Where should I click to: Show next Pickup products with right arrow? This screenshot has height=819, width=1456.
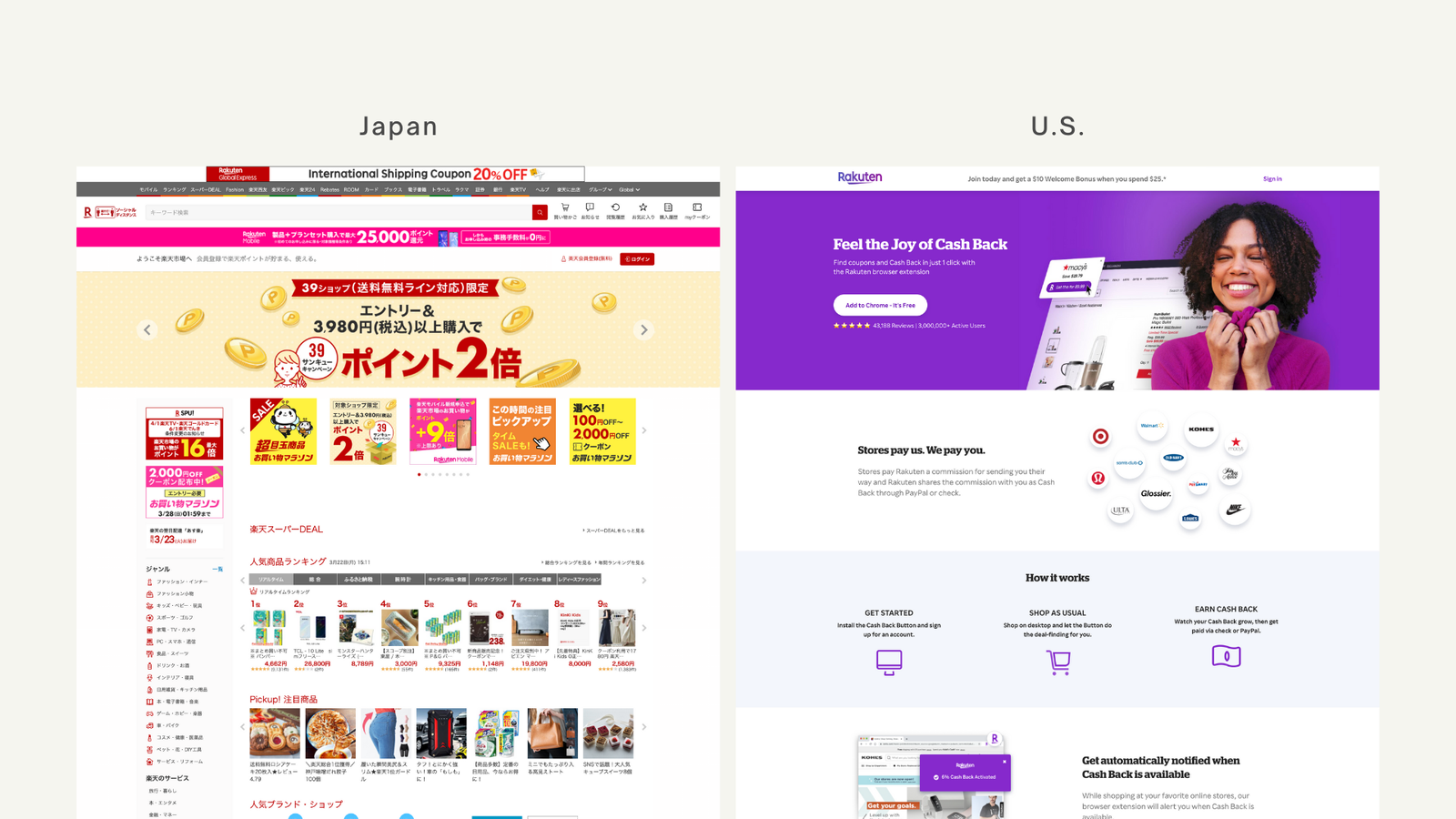tap(644, 727)
